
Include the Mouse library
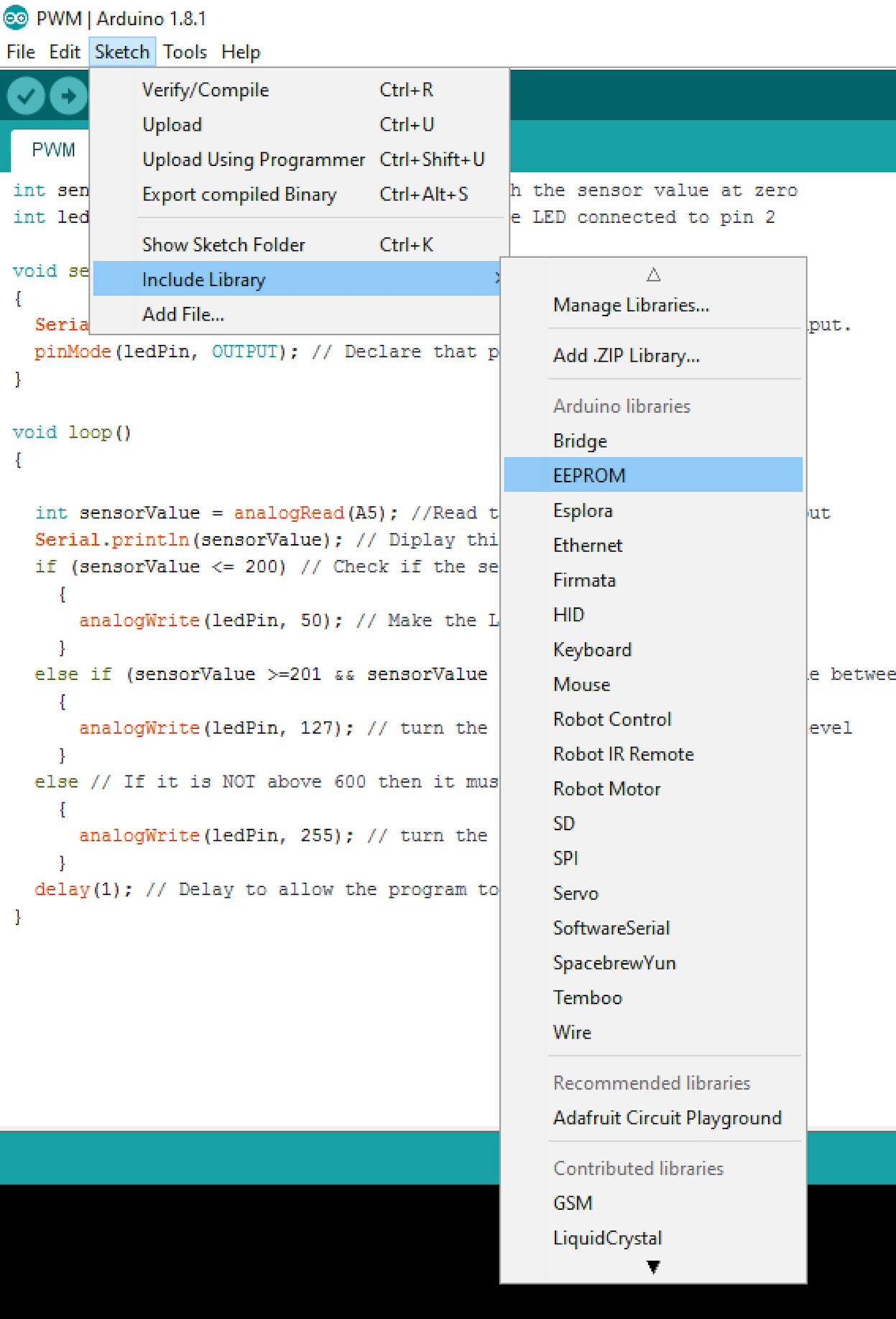(x=653, y=684)
